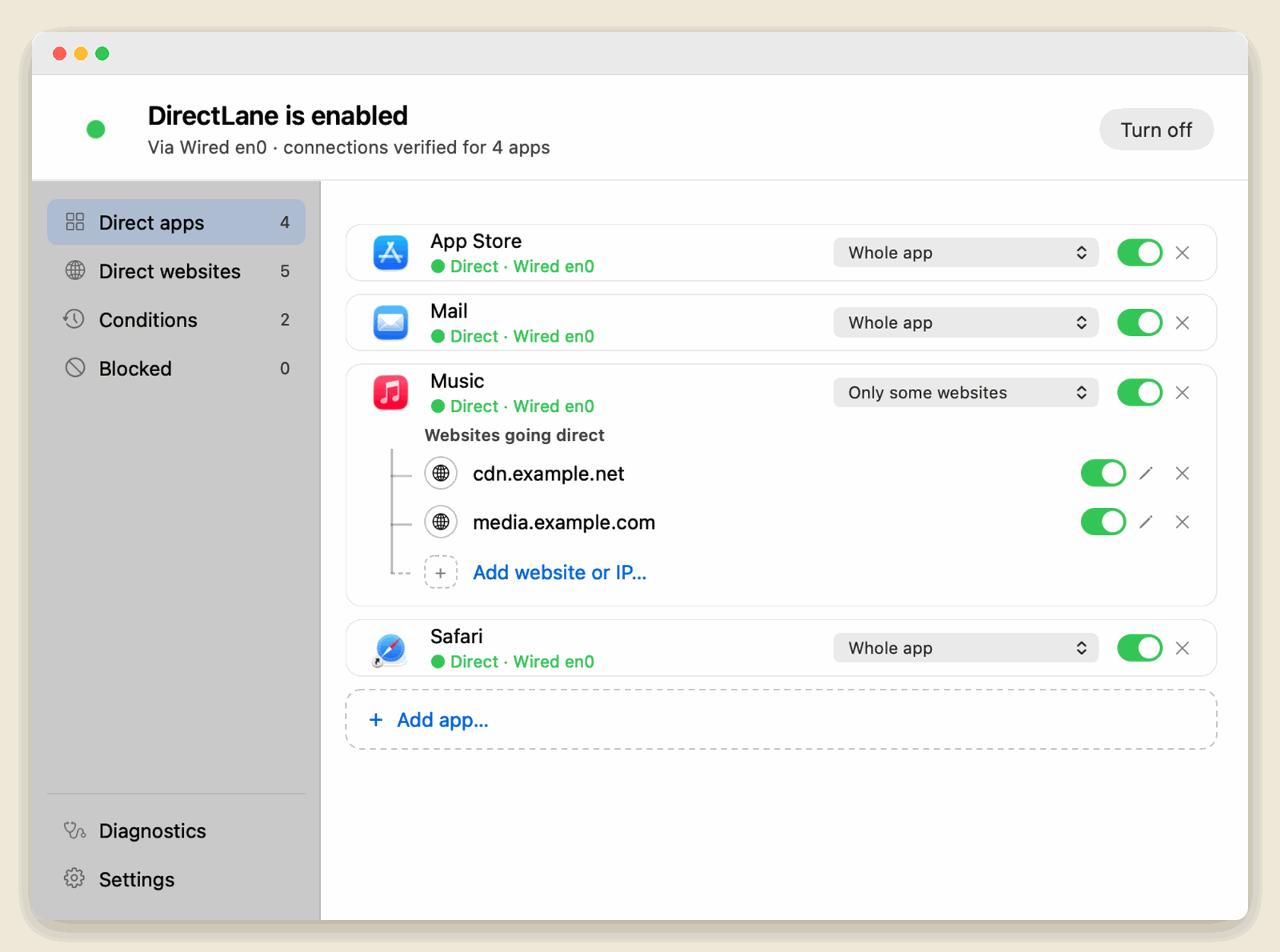Viewport: 1280px width, 952px height.
Task: Toggle the Safari direct switch
Action: point(1139,648)
